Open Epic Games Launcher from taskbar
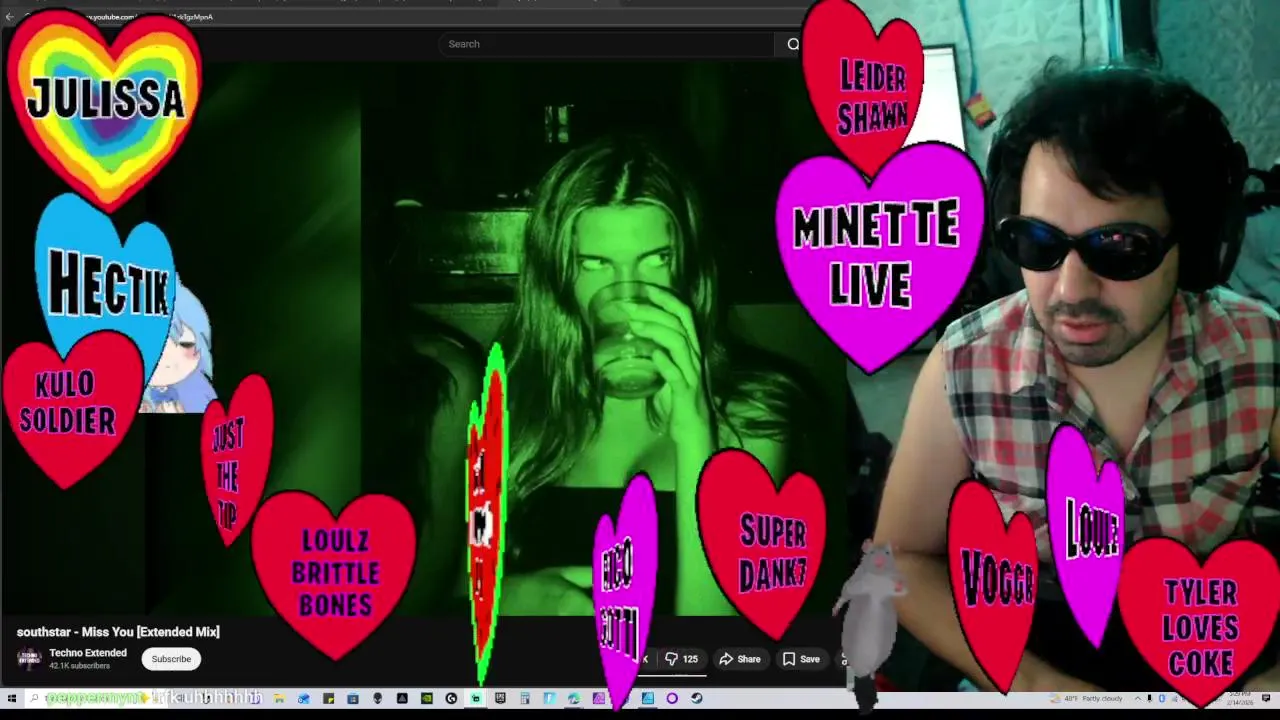 click(500, 698)
